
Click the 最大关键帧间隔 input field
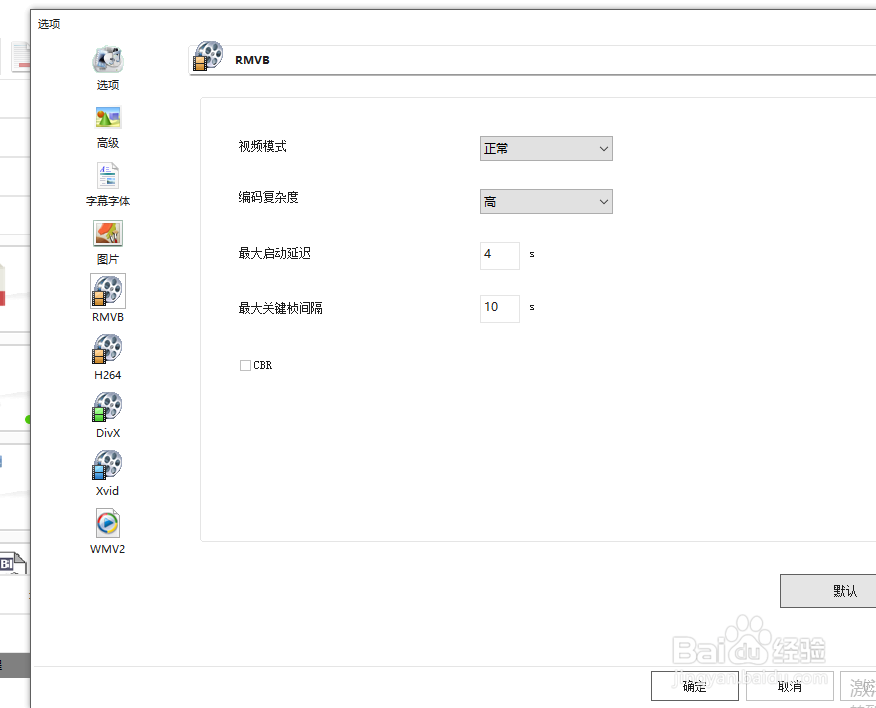(x=500, y=308)
